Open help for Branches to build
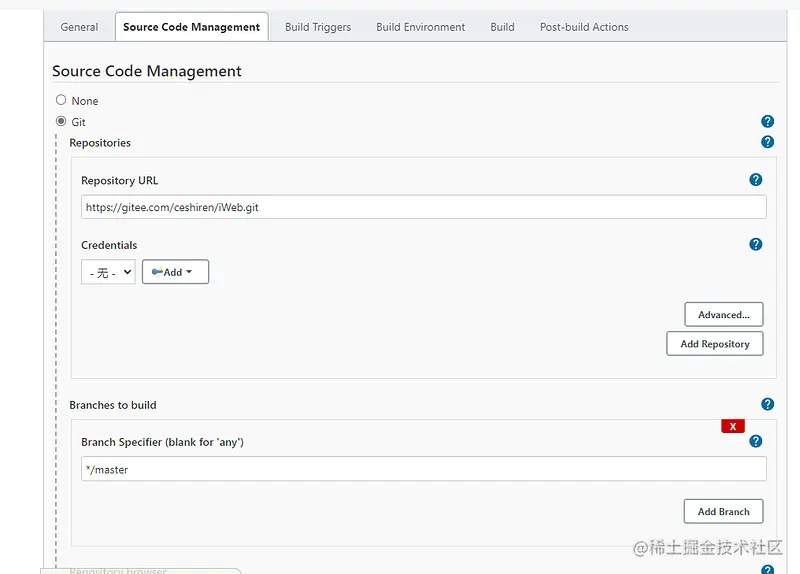Viewport: 800px width, 574px height. point(767,404)
